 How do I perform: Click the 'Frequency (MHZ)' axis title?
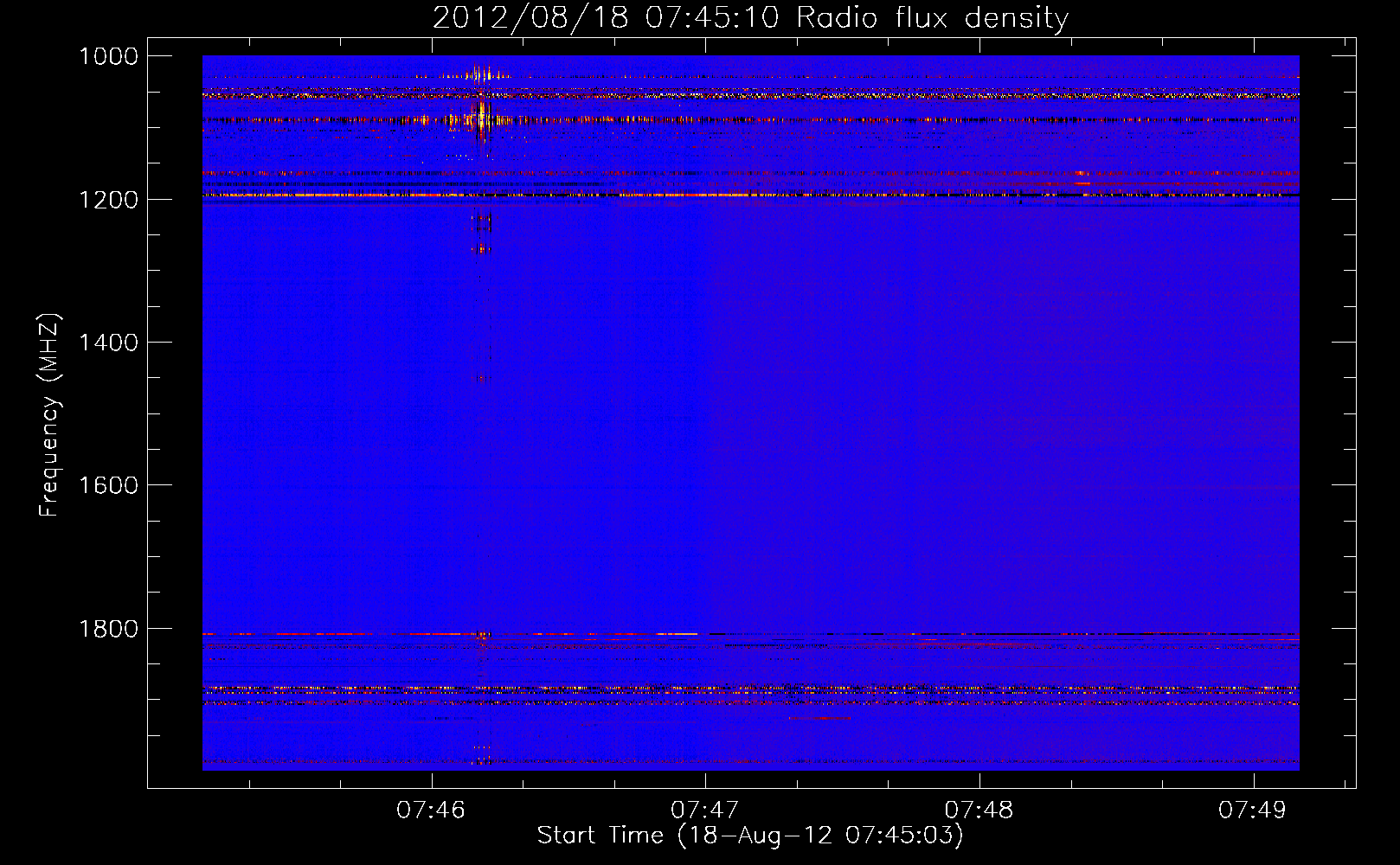[x=50, y=415]
